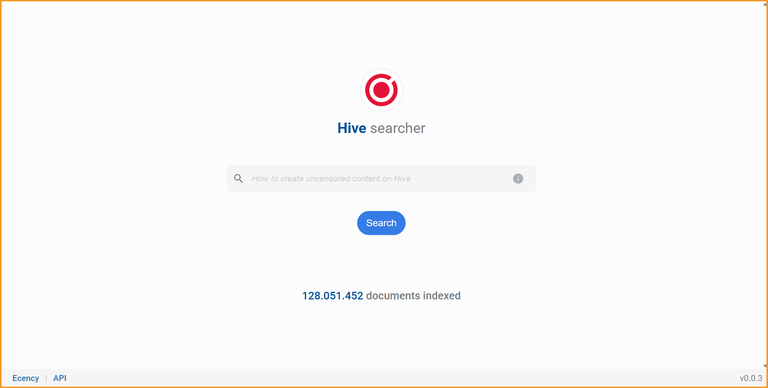Click the separator between Ecency and API
The width and height of the screenshot is (768, 388).
click(x=46, y=378)
